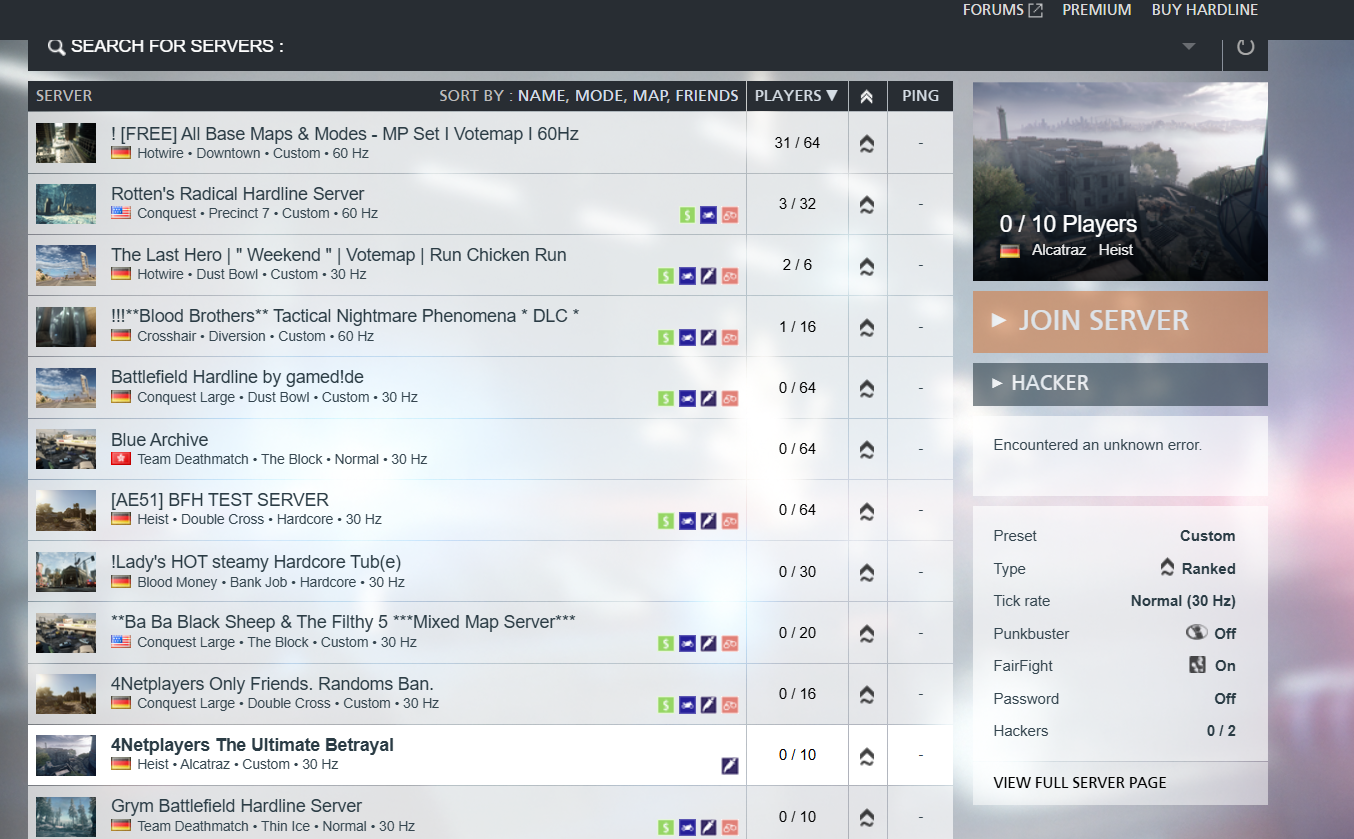Select 'Battlefield Hardline by gamed!de' server
The width and height of the screenshot is (1354, 839).
tap(237, 377)
